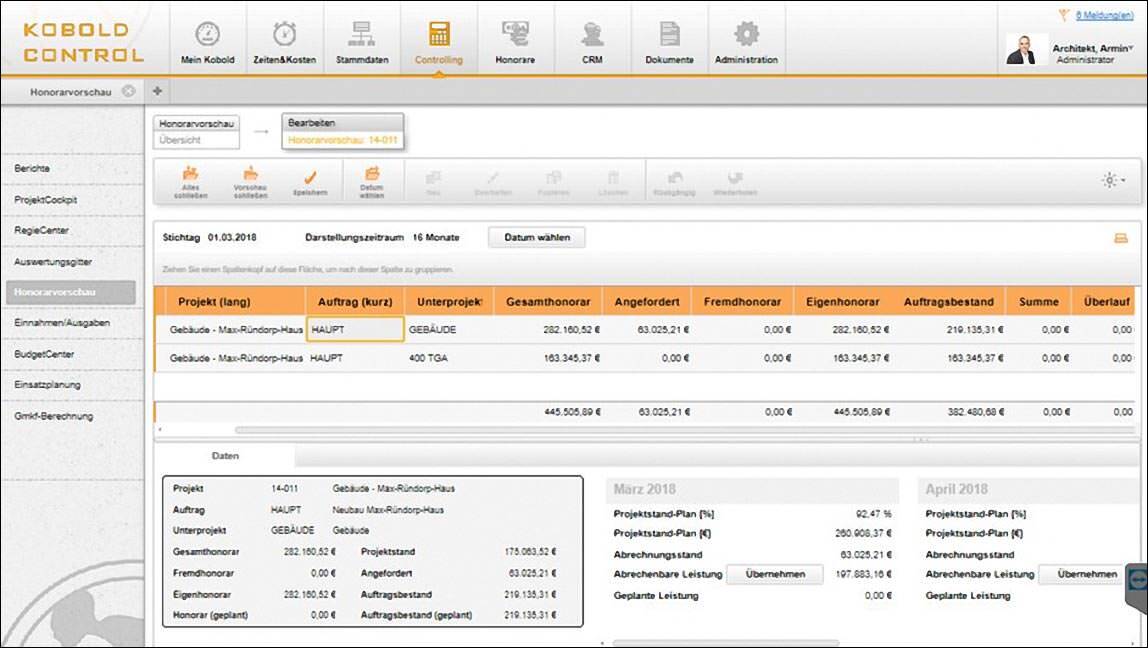Go to Honorarvorschau Übersicht breadcrumb step
The width and height of the screenshot is (1148, 648).
196,132
